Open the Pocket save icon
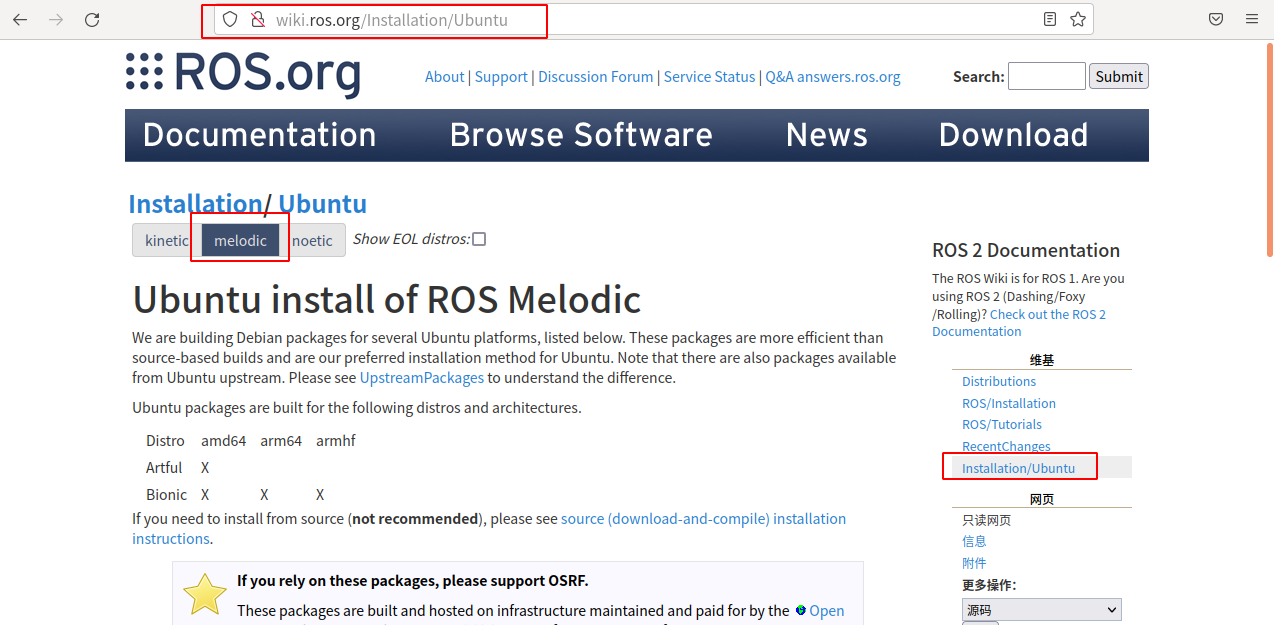Viewport: 1274px width, 625px height. [1216, 19]
